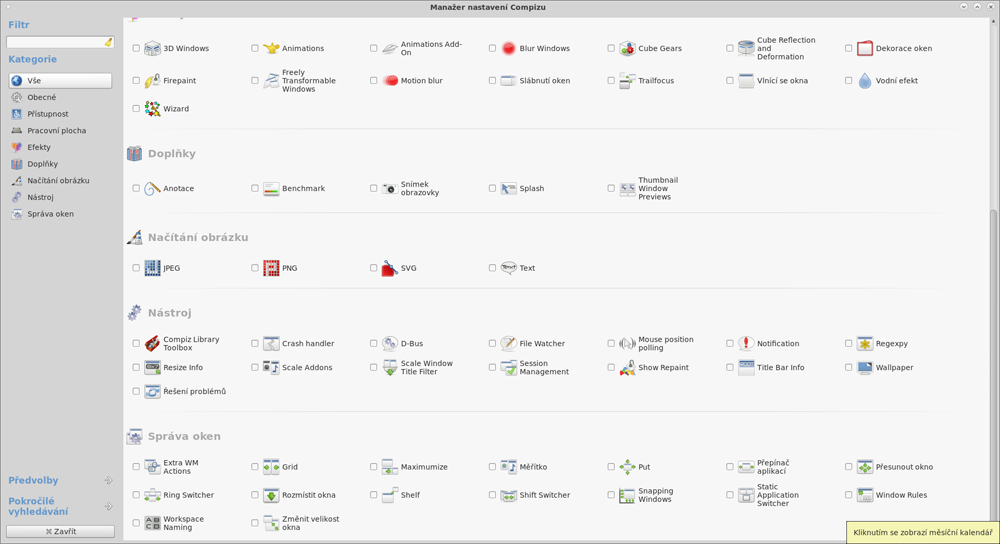The image size is (1000, 544).
Task: Click the Blur Windows red icon
Action: point(508,48)
